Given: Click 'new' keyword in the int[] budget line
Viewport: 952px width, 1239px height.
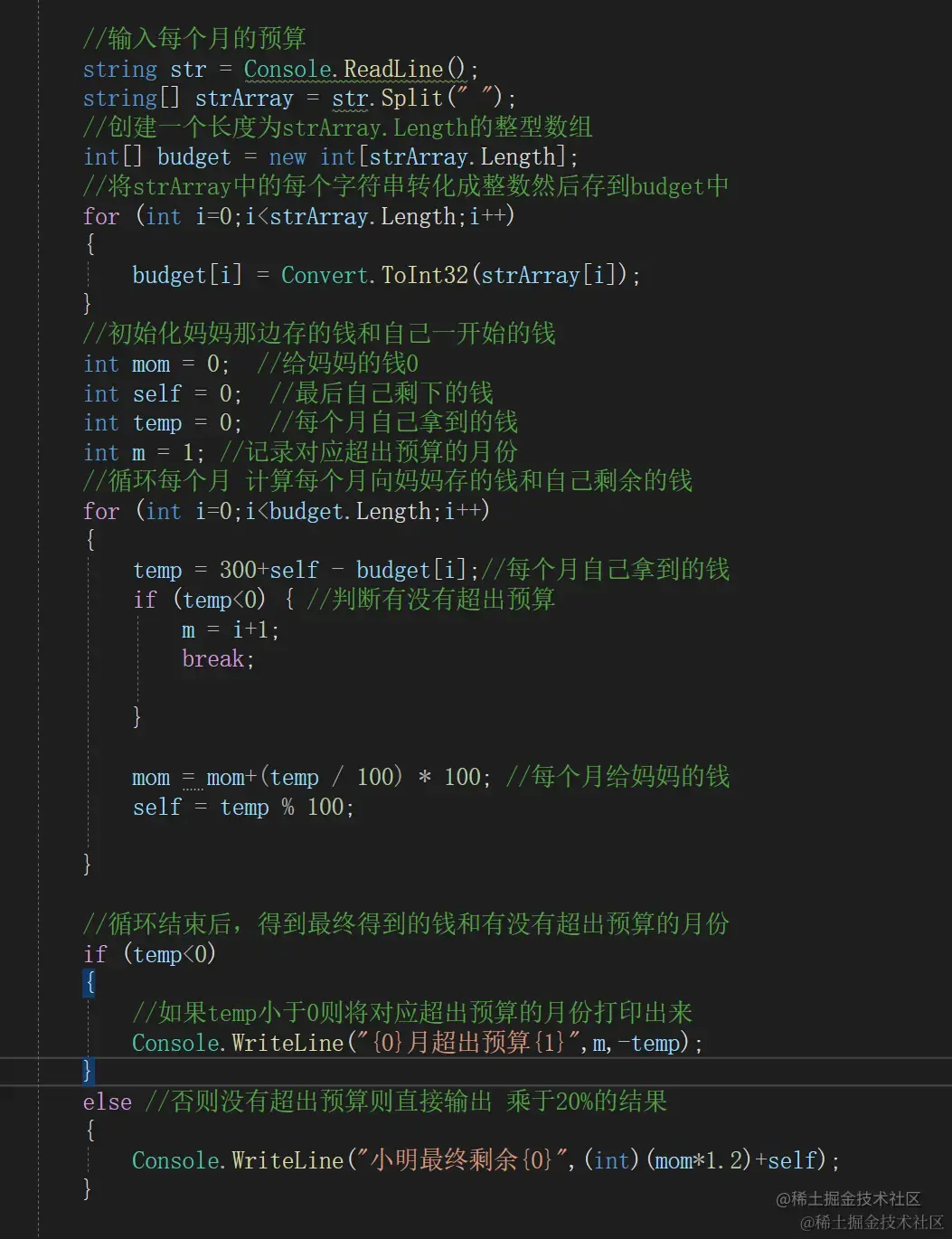Looking at the screenshot, I should (287, 157).
